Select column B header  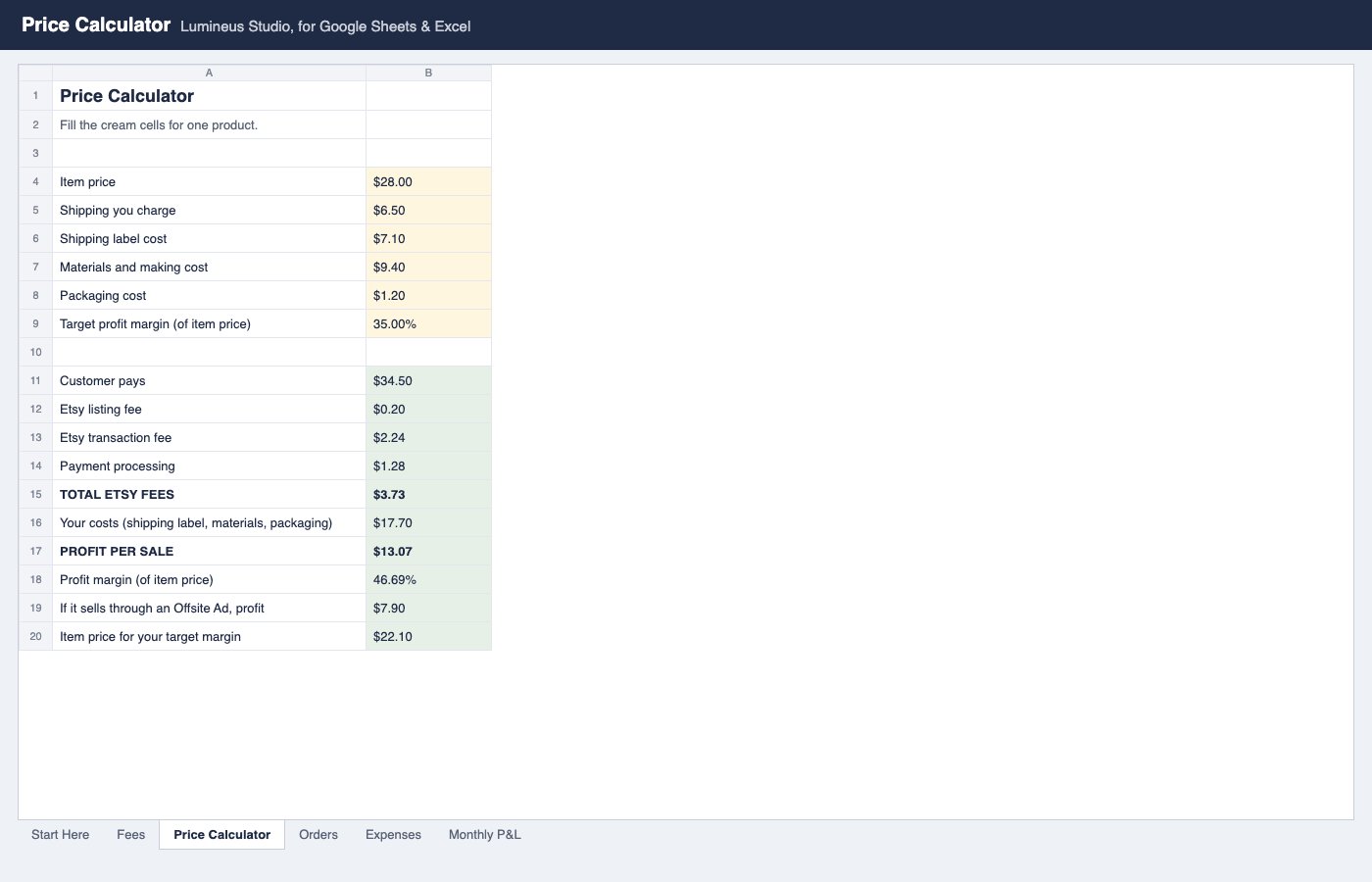coord(428,73)
